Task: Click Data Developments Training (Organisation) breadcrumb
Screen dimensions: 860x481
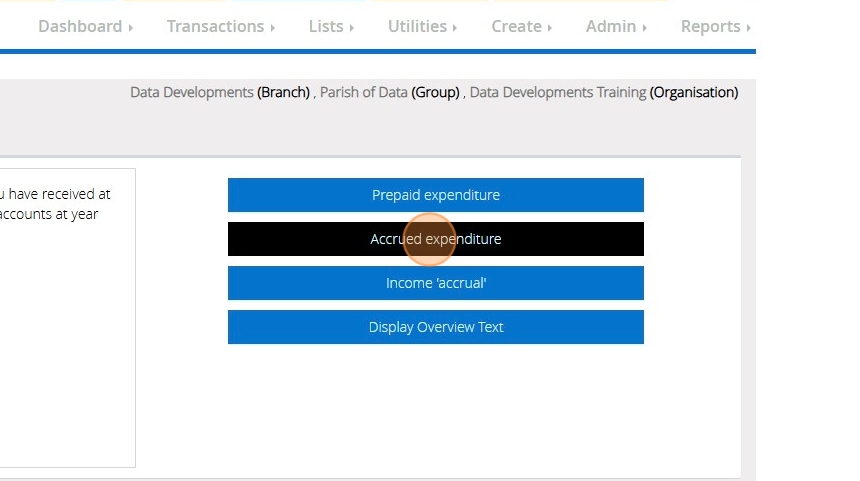Action: pos(603,92)
